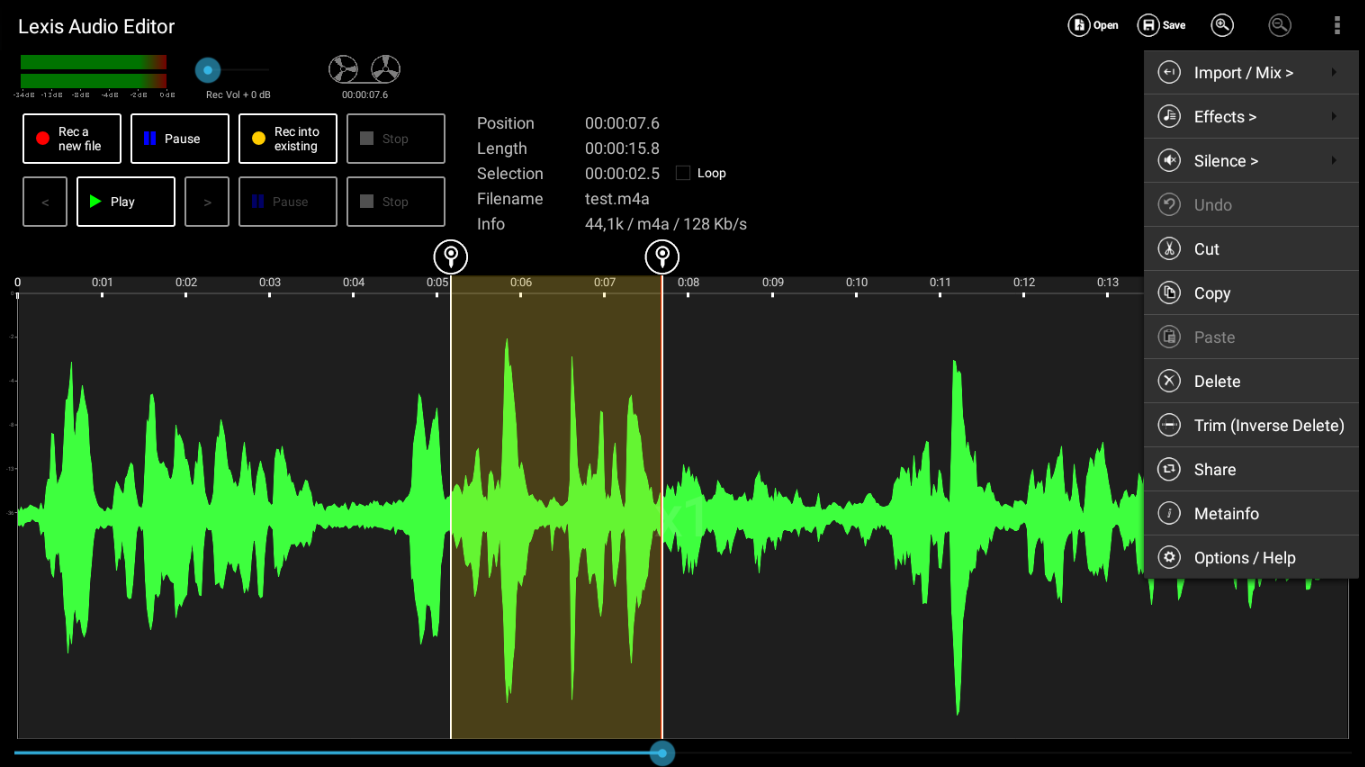Screen dimensions: 1365x767
Task: Adjust the Rec Vol slider knob
Action: [208, 70]
